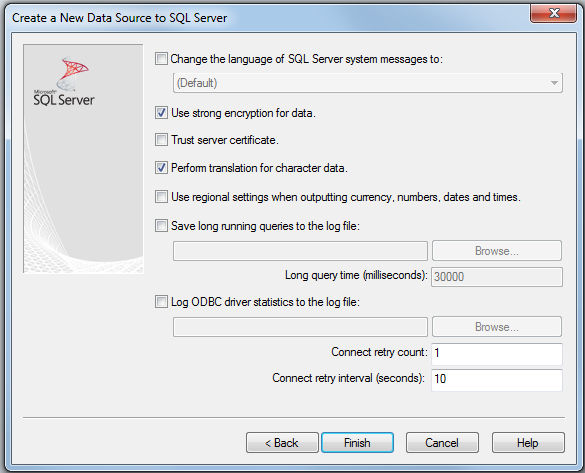Viewport: 585px width, 473px height.
Task: Check Save long running queries to log
Action: [x=161, y=226]
